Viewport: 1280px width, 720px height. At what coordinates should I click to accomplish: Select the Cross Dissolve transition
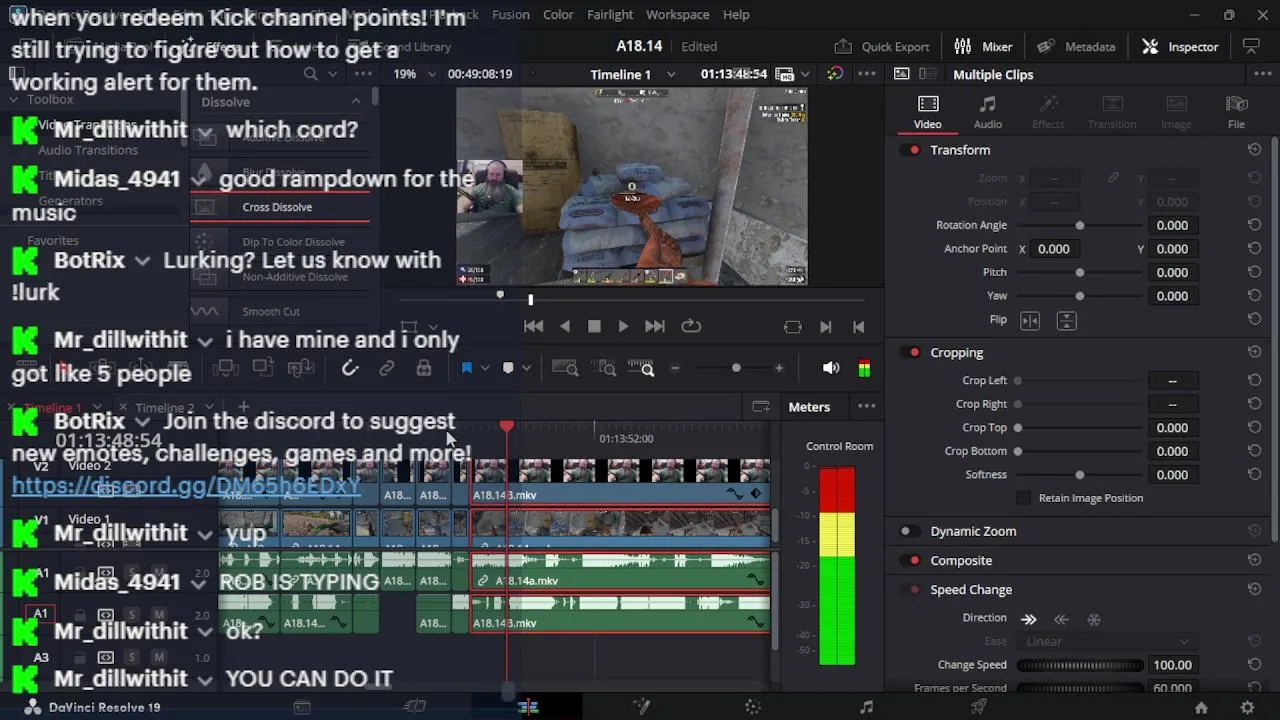coord(280,208)
